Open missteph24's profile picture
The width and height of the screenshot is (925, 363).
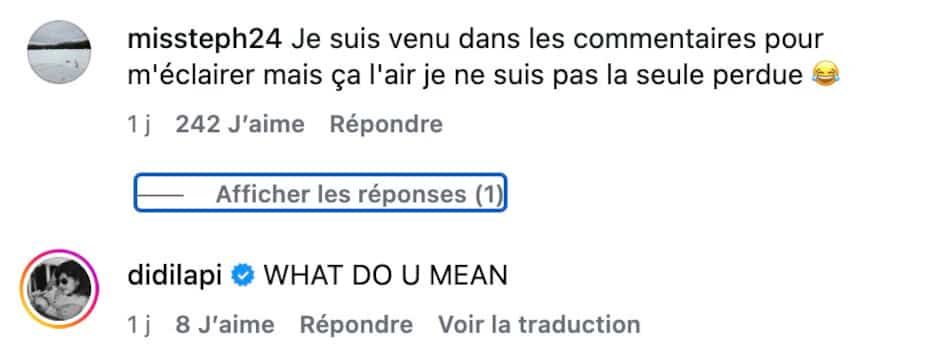59,52
